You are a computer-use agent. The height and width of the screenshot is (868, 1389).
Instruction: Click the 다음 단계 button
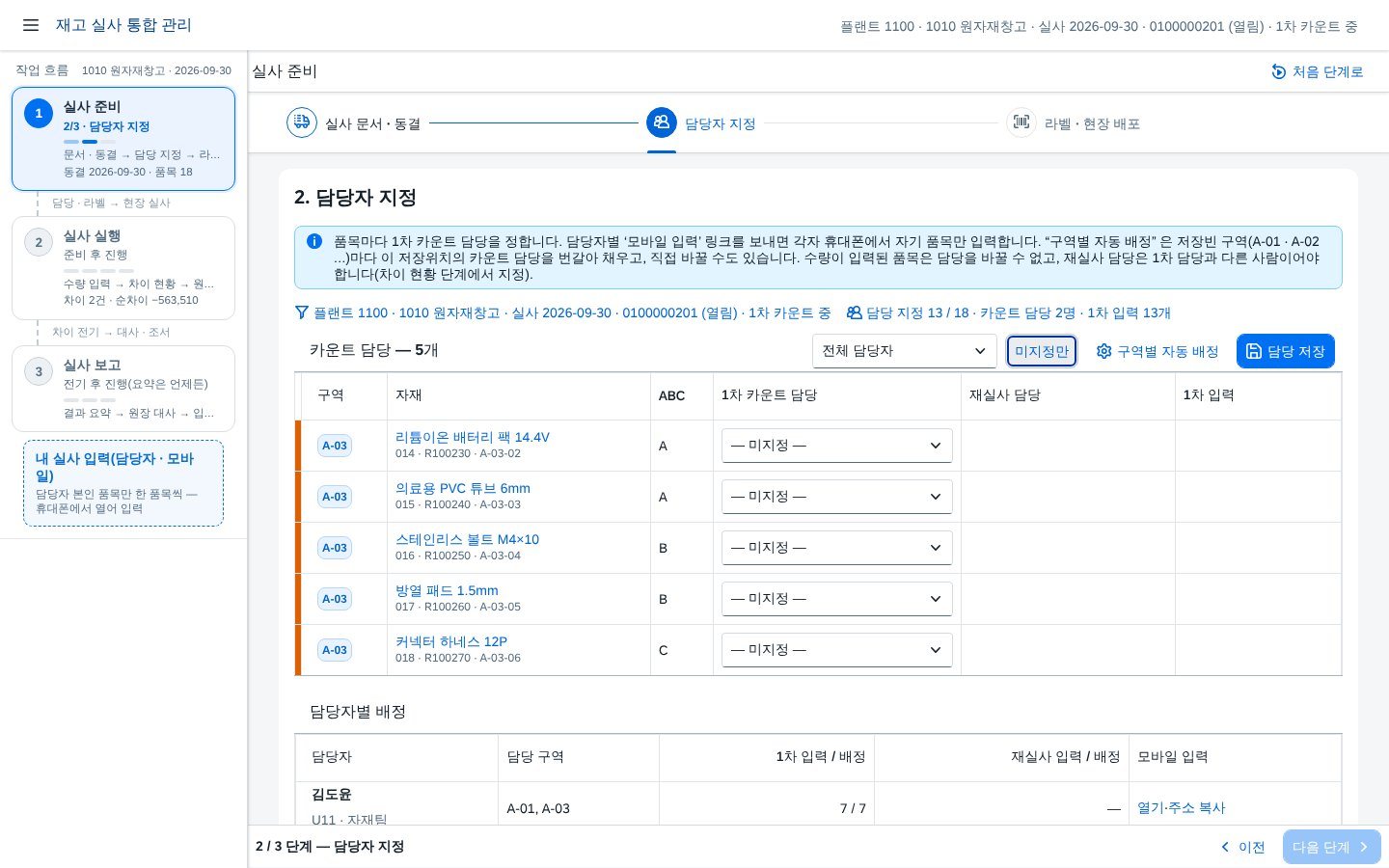(x=1332, y=847)
